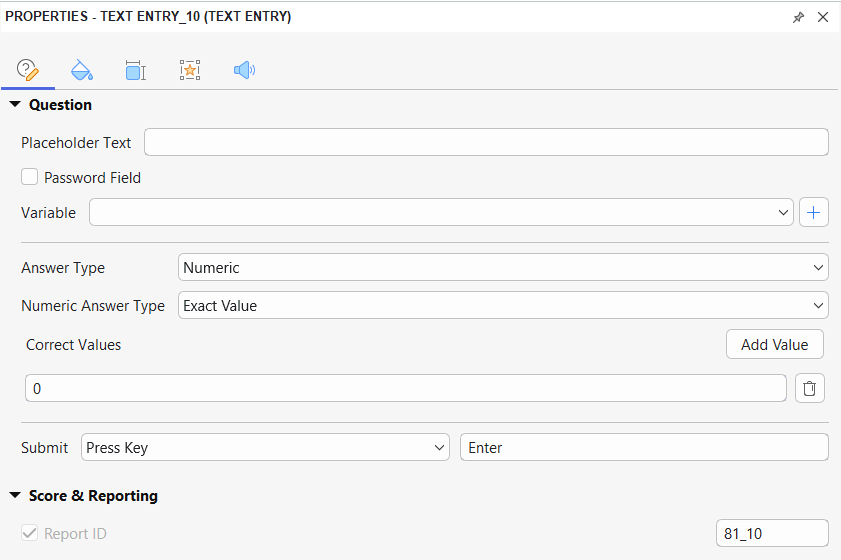This screenshot has width=841, height=560.
Task: Close the Properties panel
Action: coord(823,17)
